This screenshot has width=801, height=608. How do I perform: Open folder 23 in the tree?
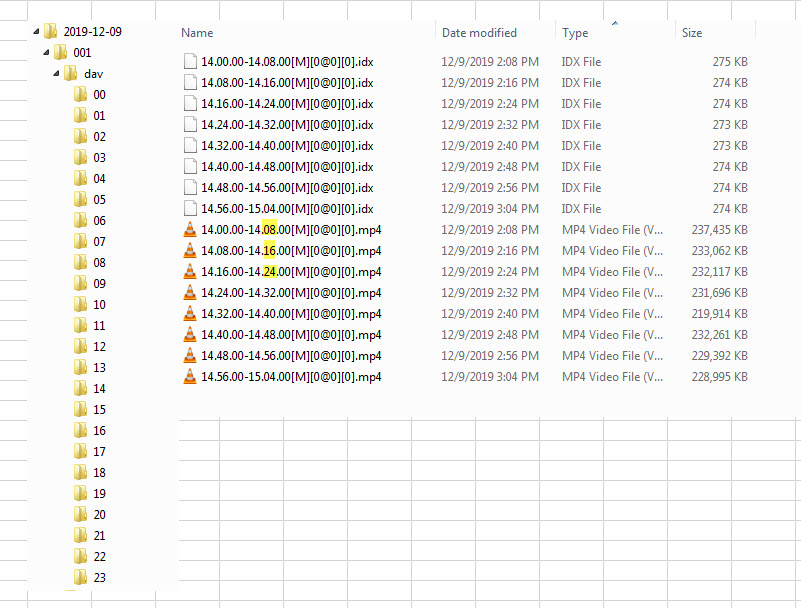(x=99, y=578)
